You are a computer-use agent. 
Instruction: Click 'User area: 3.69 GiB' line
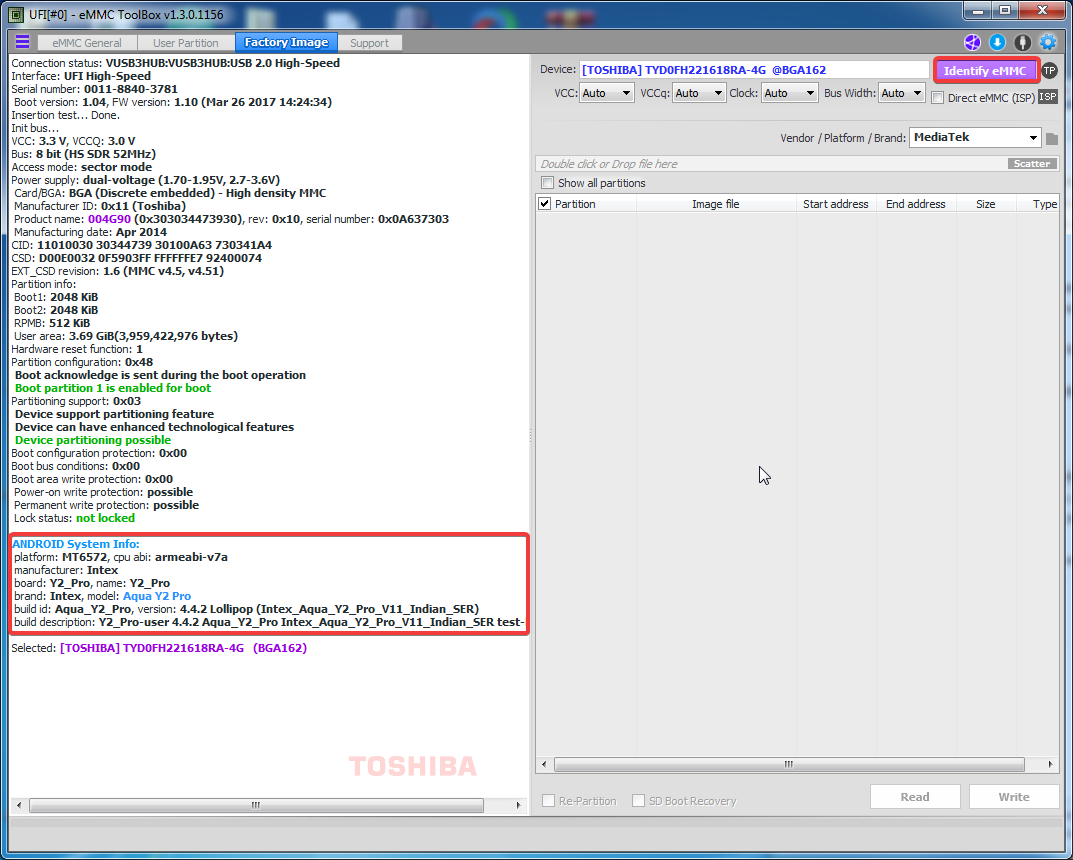(126, 336)
